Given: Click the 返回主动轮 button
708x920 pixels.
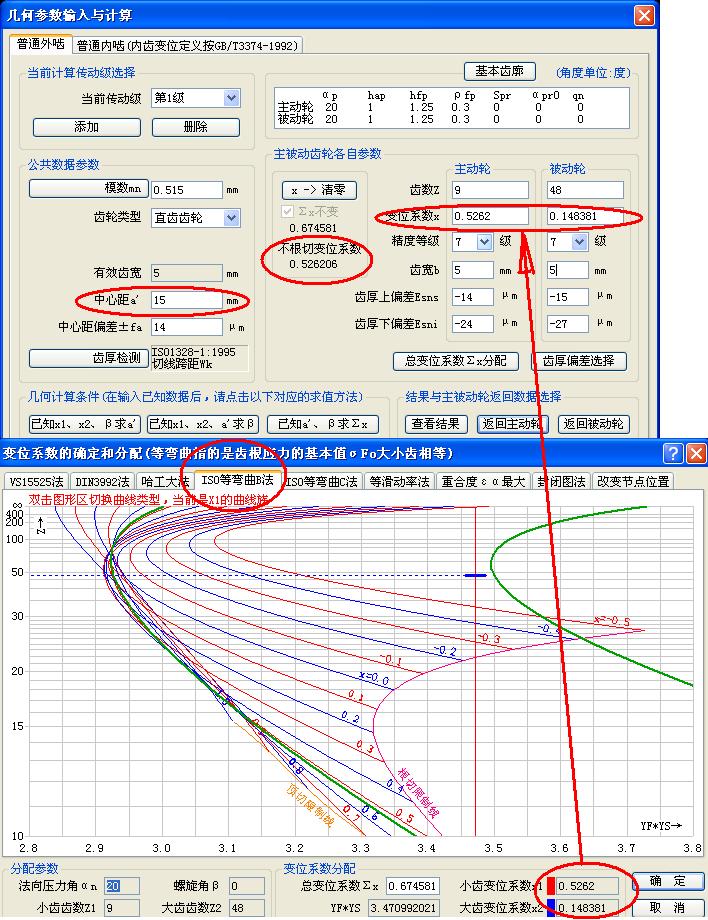Looking at the screenshot, I should coord(513,424).
